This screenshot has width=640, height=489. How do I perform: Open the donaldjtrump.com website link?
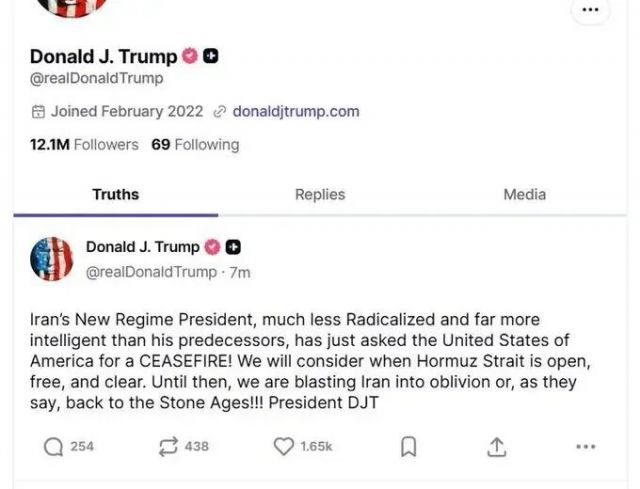point(295,112)
